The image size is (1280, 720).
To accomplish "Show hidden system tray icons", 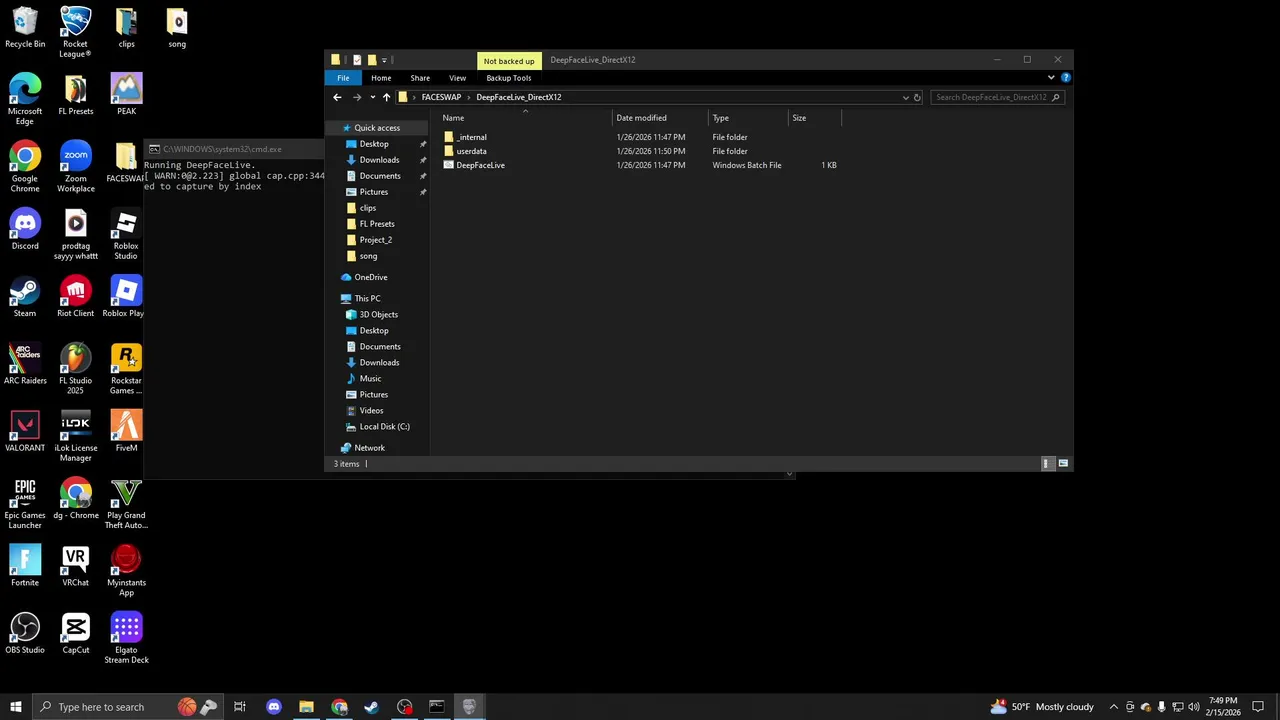I will (1113, 707).
